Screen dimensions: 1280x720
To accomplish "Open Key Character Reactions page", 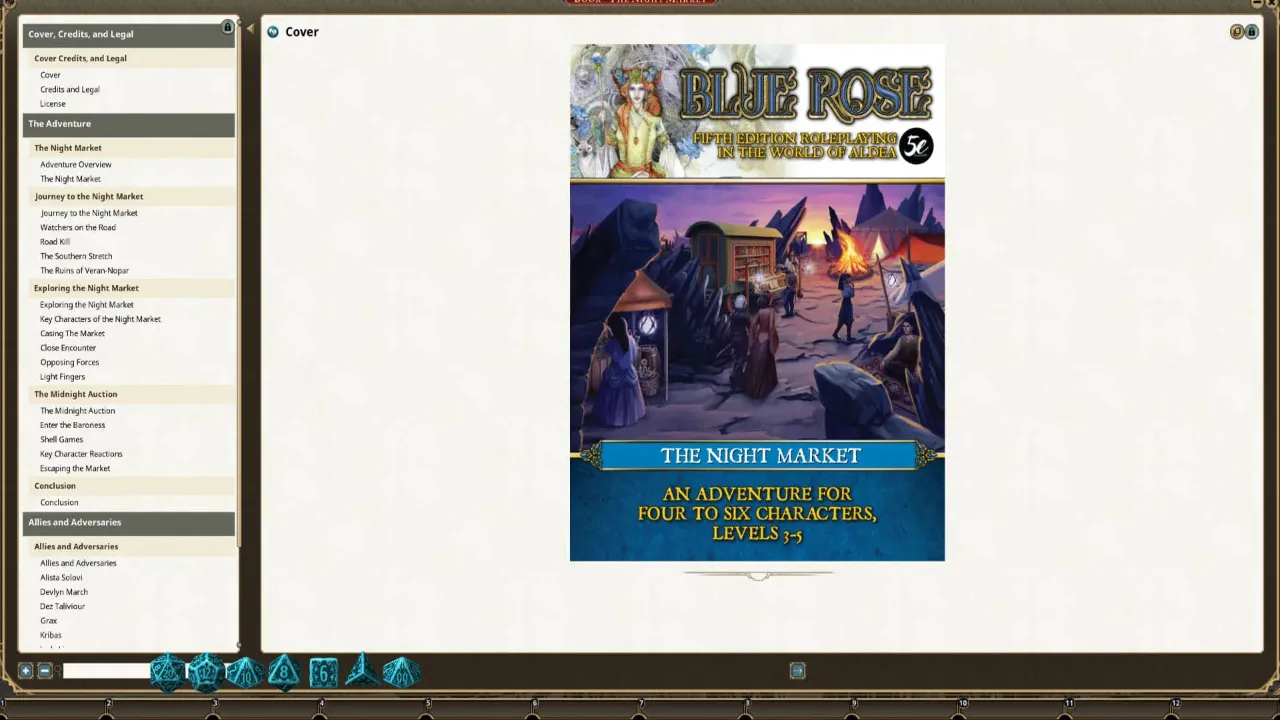I will (x=81, y=454).
